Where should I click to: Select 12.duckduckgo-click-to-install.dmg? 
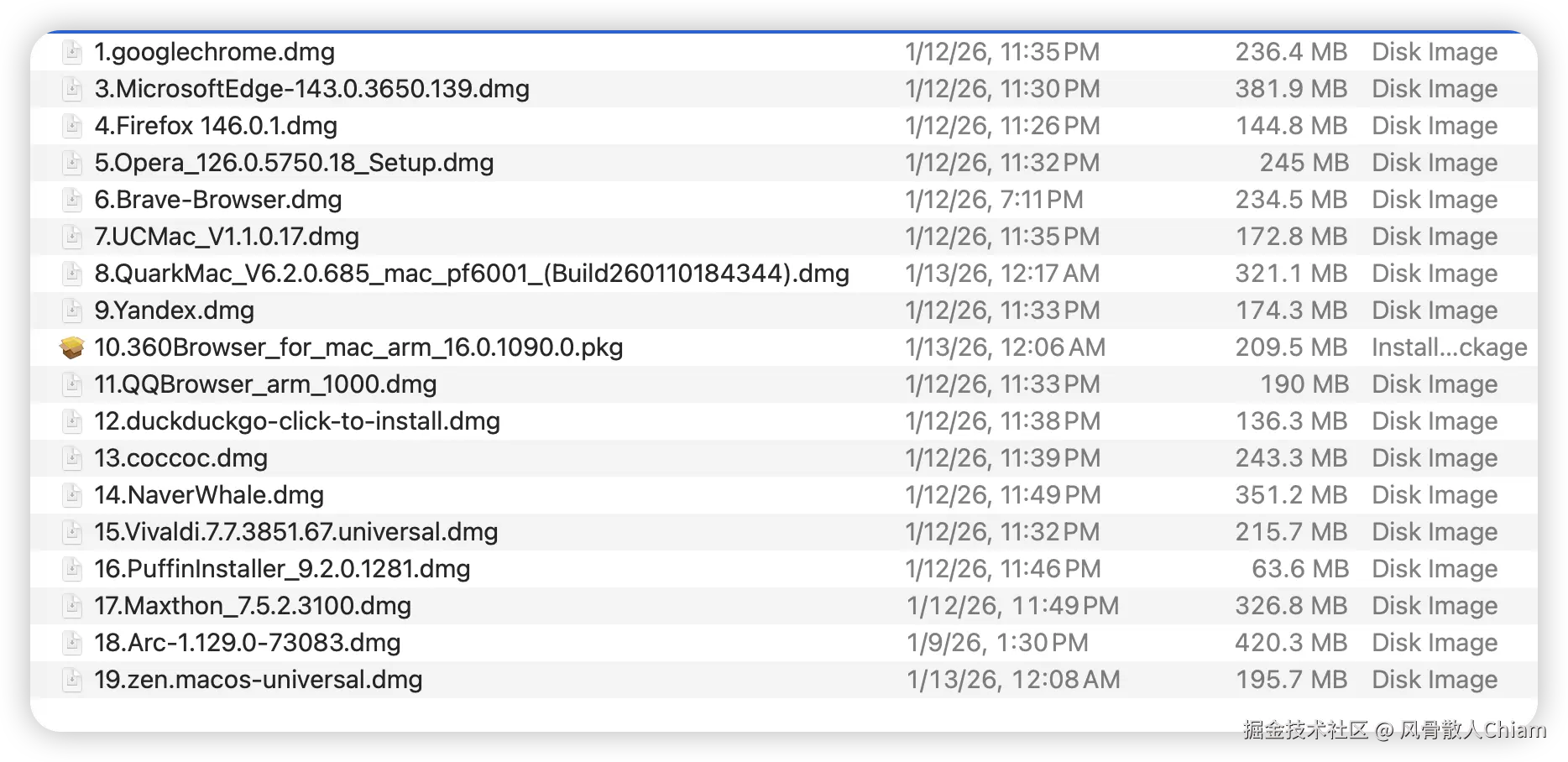(x=297, y=421)
